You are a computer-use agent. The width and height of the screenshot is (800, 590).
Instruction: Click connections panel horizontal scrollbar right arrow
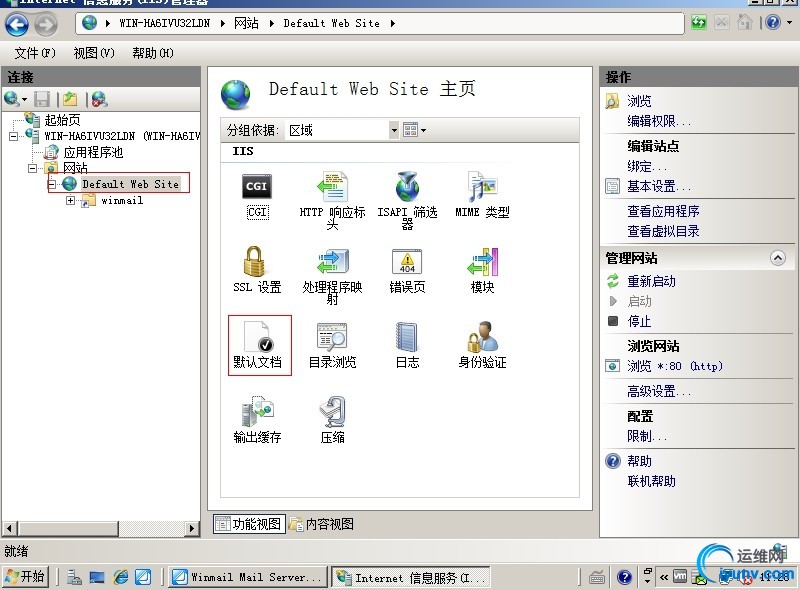coord(191,528)
